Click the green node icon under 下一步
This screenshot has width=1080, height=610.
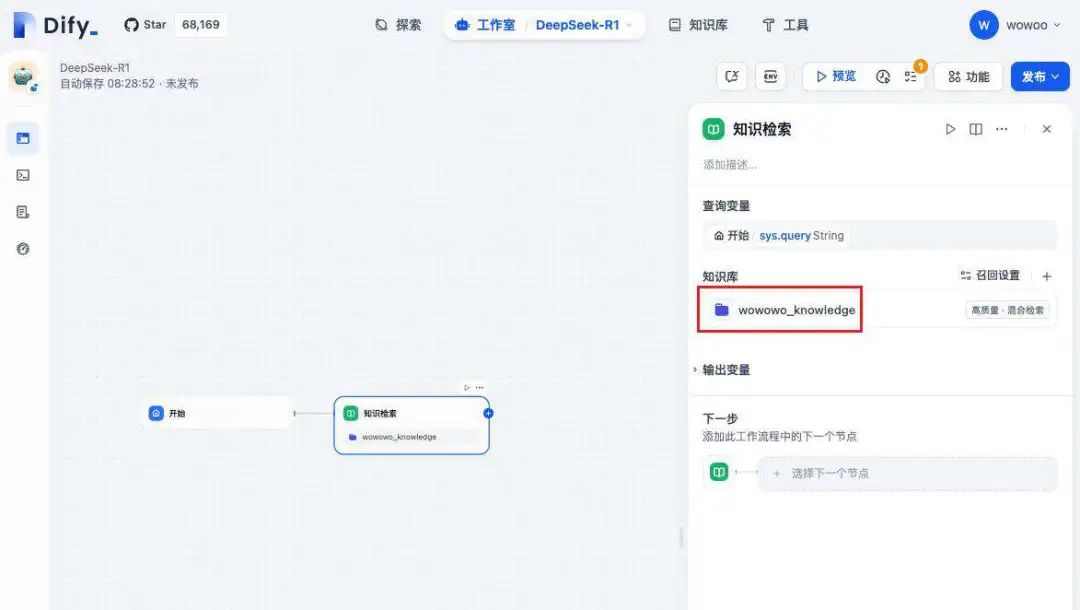[x=719, y=472]
